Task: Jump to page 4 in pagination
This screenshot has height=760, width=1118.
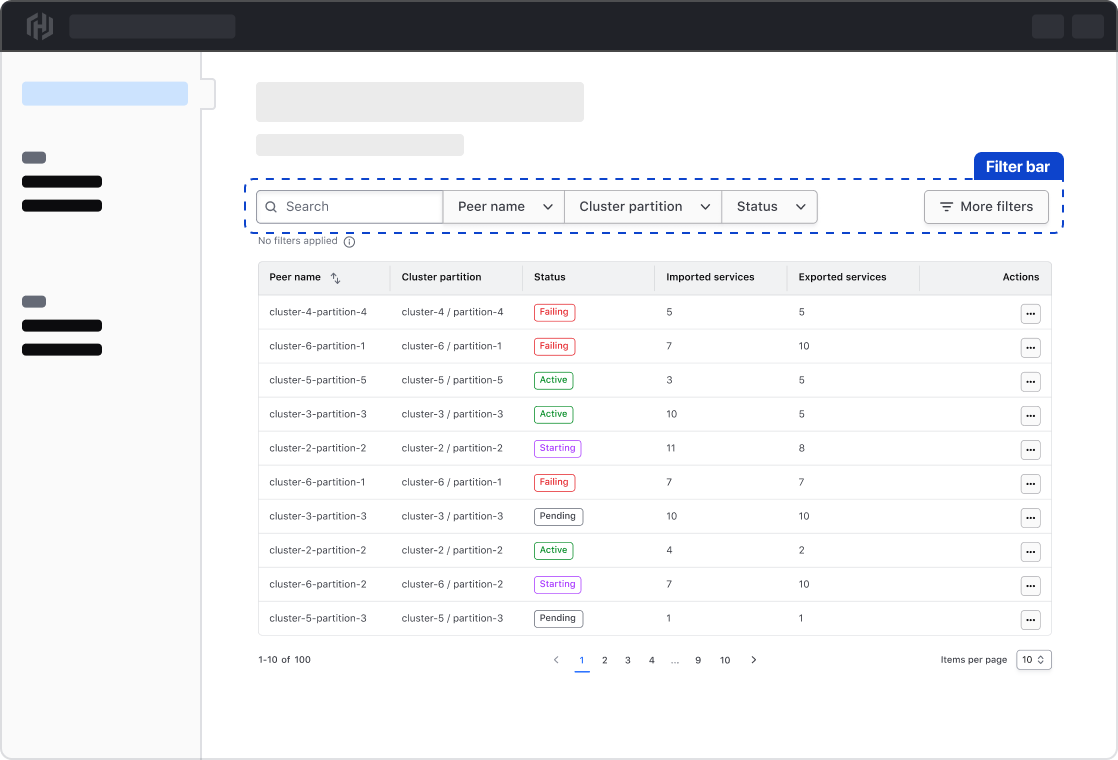Action: 651,660
